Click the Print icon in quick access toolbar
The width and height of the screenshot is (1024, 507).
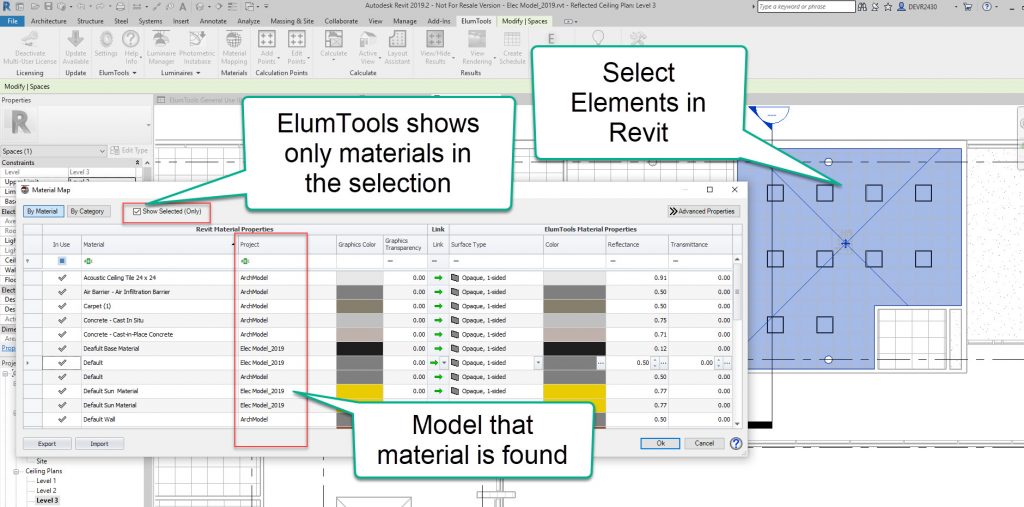point(120,7)
